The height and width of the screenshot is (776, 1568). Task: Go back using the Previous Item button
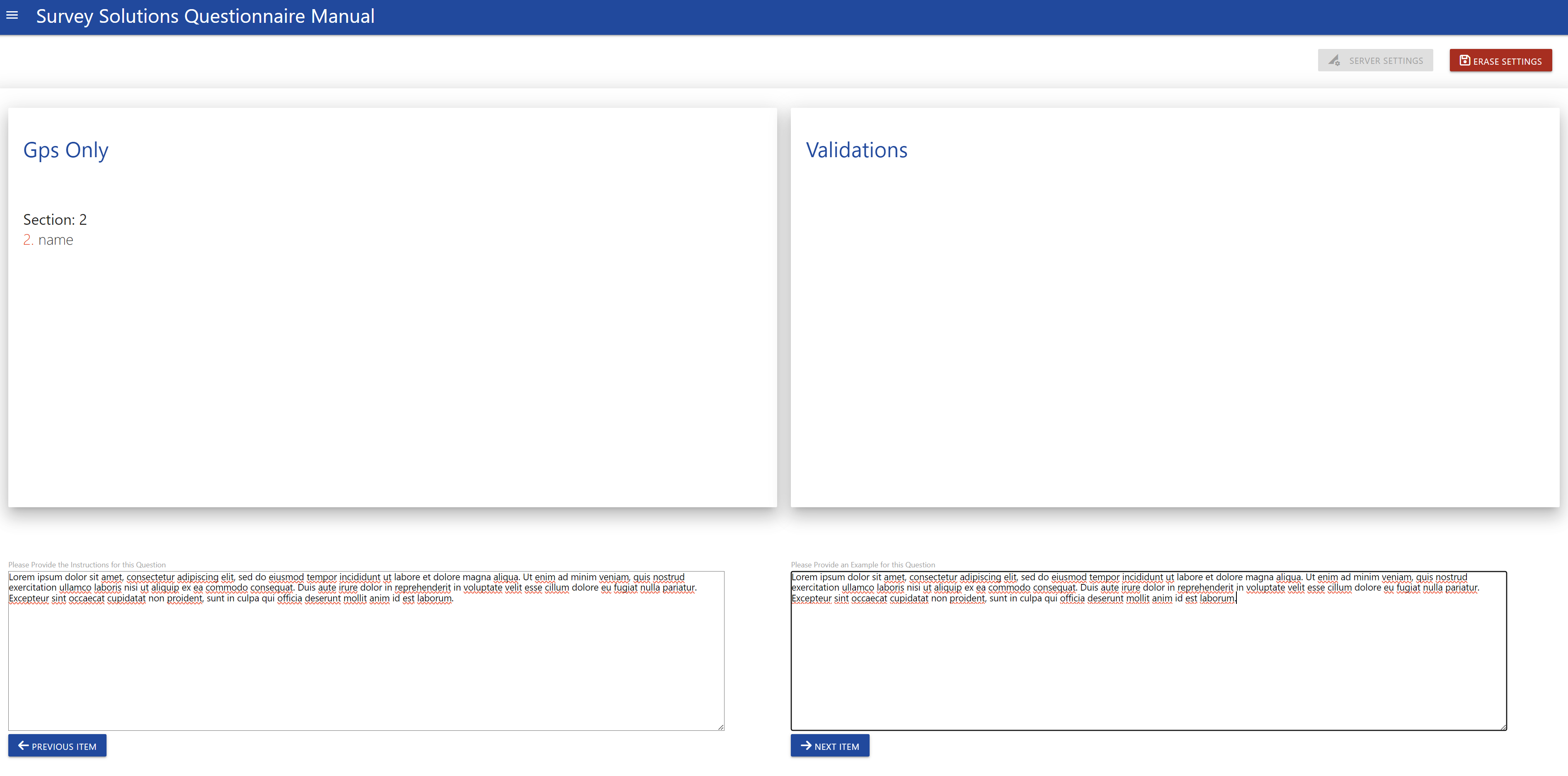pos(57,746)
